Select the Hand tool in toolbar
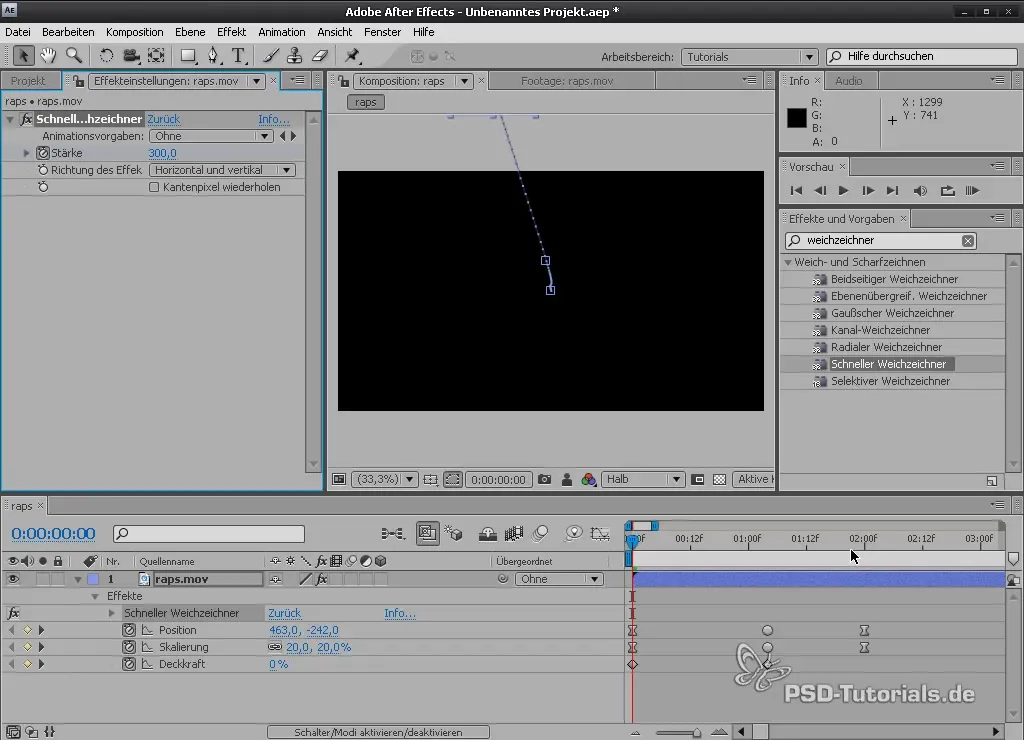 47,56
